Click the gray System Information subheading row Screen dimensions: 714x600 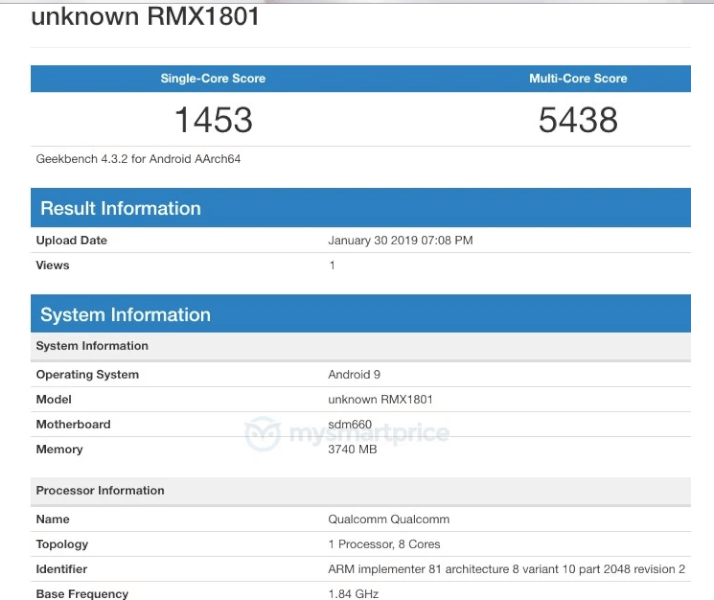click(x=361, y=346)
